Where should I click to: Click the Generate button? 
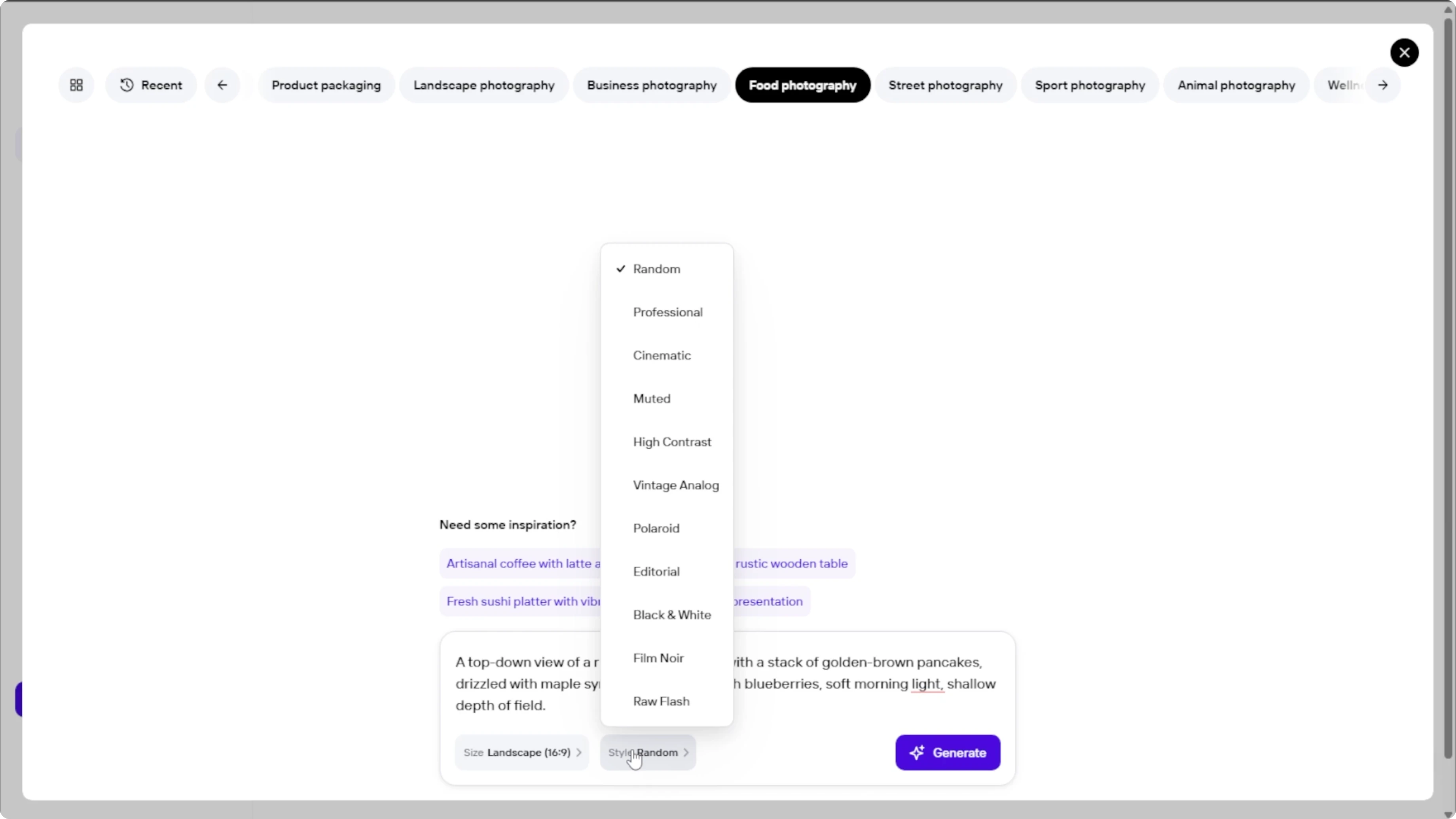947,752
